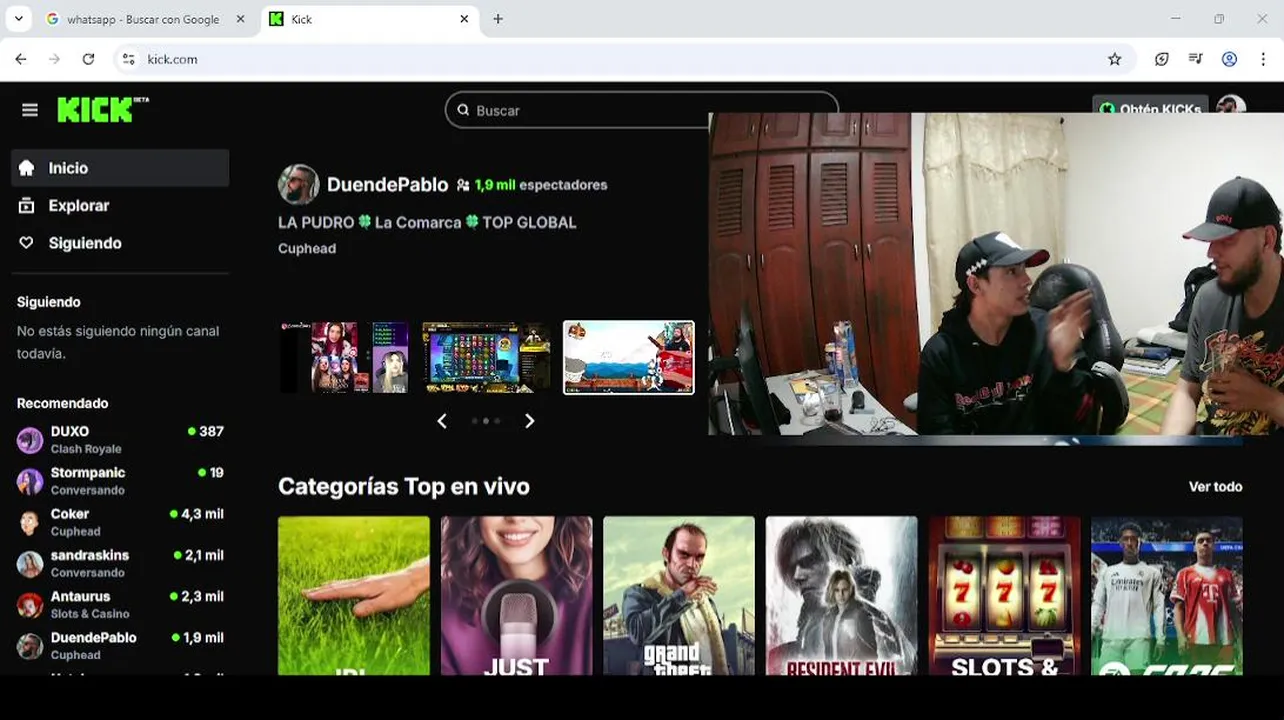The image size is (1284, 720).
Task: Click Ver todo for top categories
Action: point(1215,486)
